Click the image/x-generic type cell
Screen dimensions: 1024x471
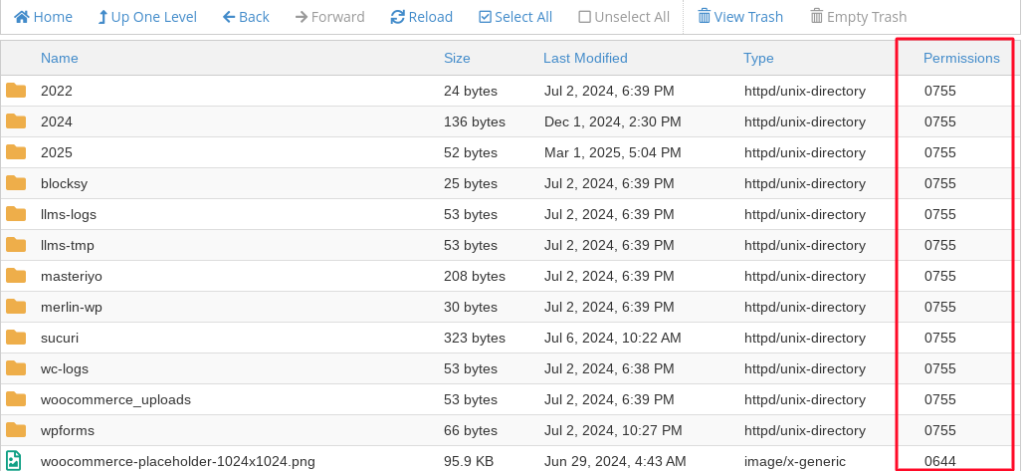point(793,462)
